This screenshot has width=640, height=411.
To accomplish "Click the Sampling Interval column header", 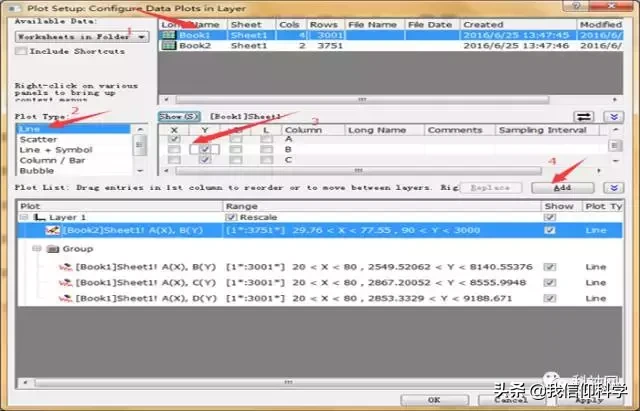I will pyautogui.click(x=547, y=130).
